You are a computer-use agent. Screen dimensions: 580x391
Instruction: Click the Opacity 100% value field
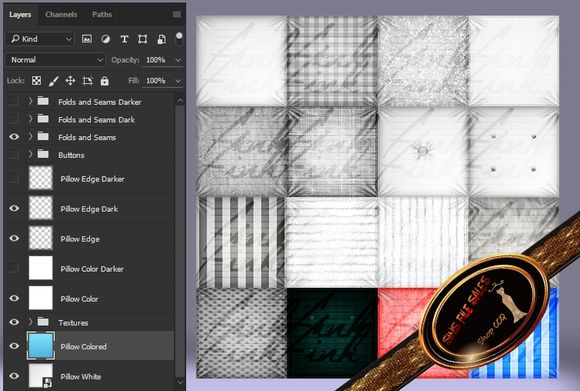point(156,60)
